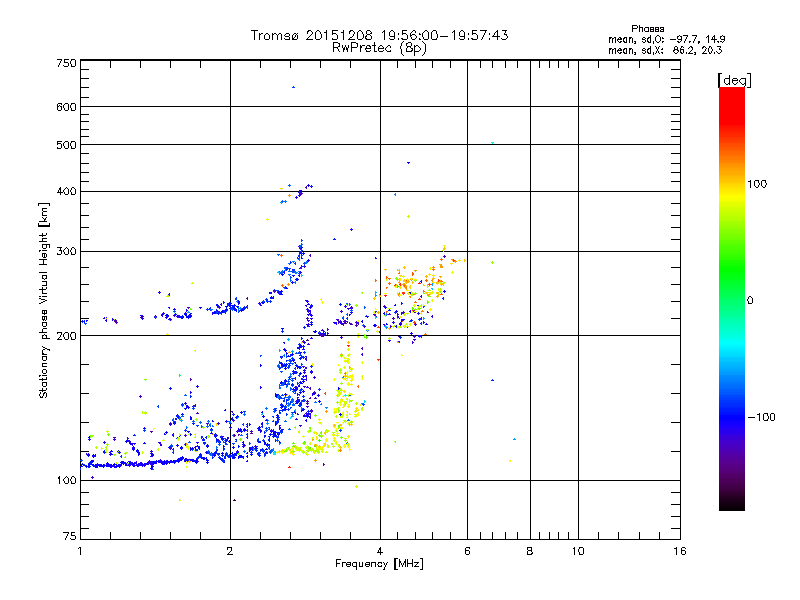Click the x-axis tick label '16'
Image resolution: width=800 pixels, height=600 pixels.
(680, 552)
